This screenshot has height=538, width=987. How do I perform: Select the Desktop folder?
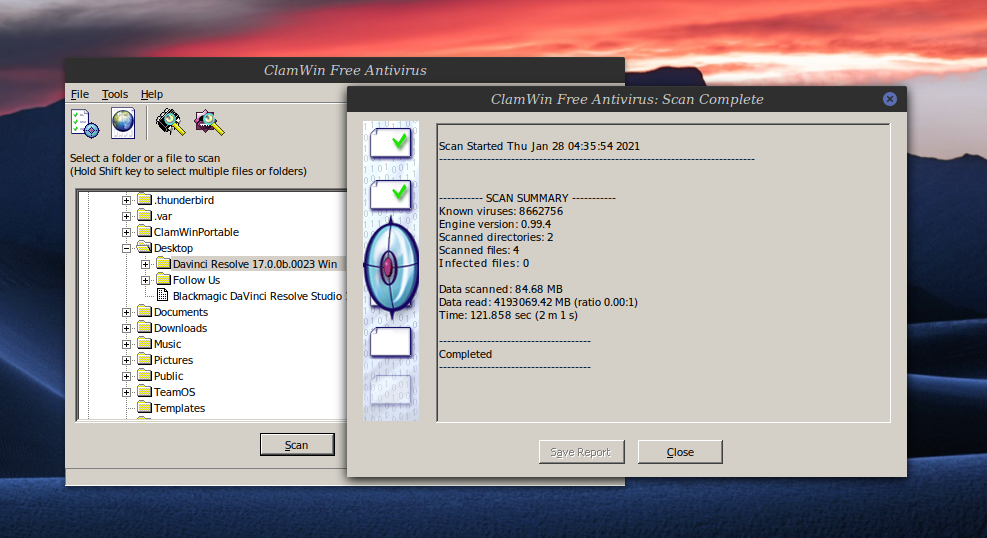pyautogui.click(x=173, y=248)
